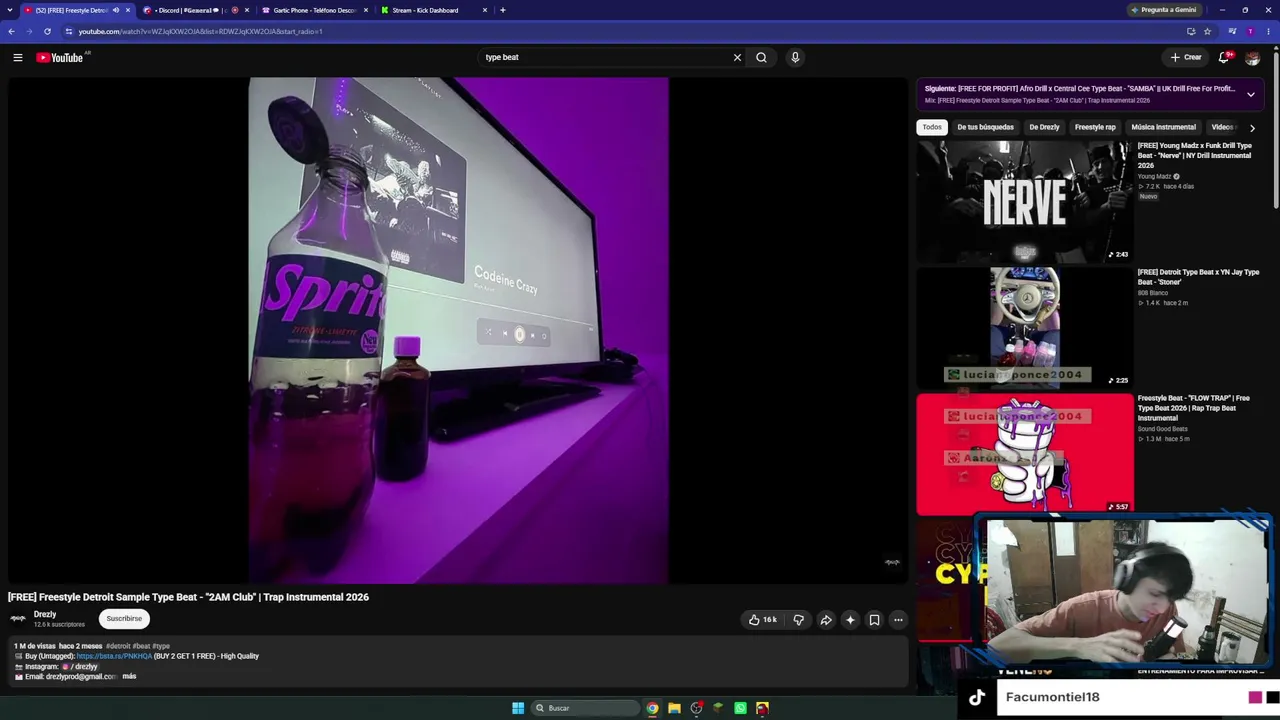Start voice search with the microphone

795,58
